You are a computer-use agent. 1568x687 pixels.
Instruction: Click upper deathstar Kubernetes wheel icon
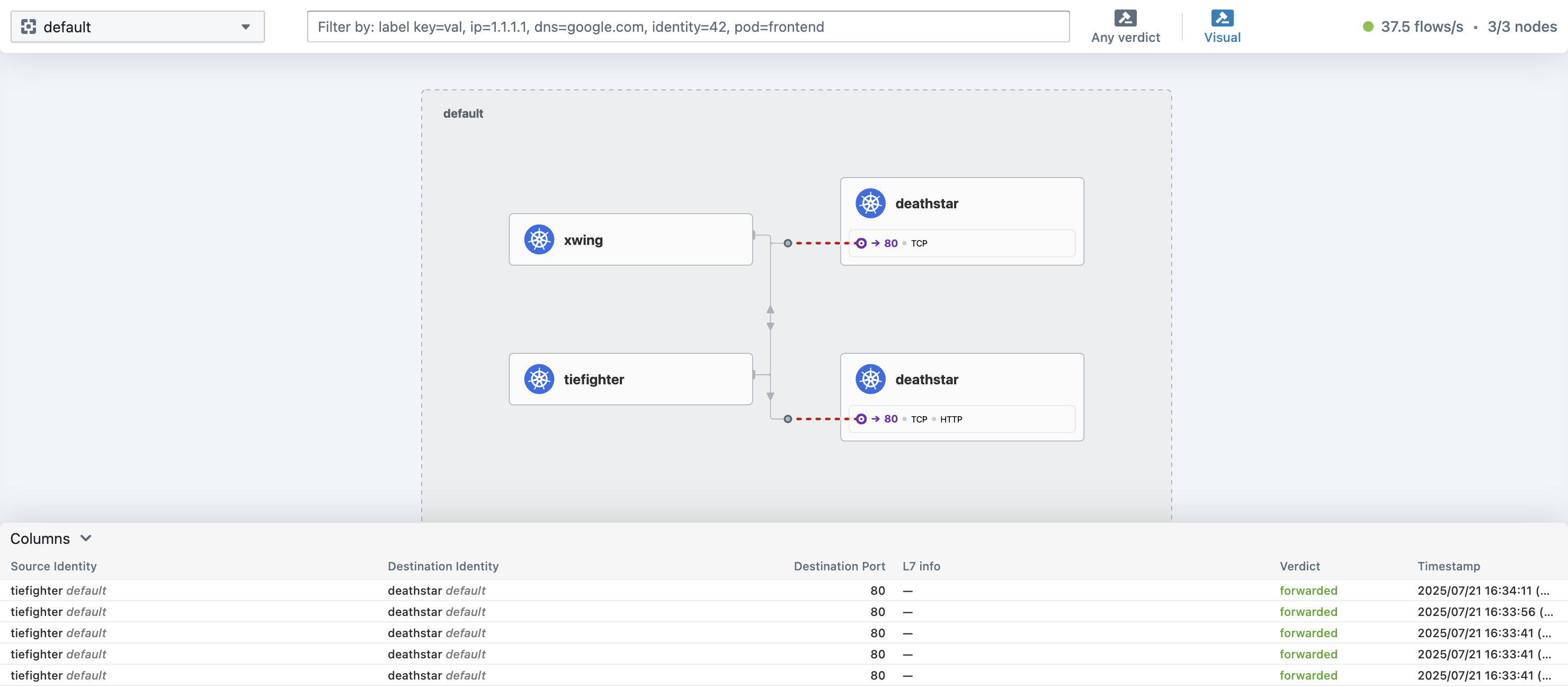click(x=870, y=204)
